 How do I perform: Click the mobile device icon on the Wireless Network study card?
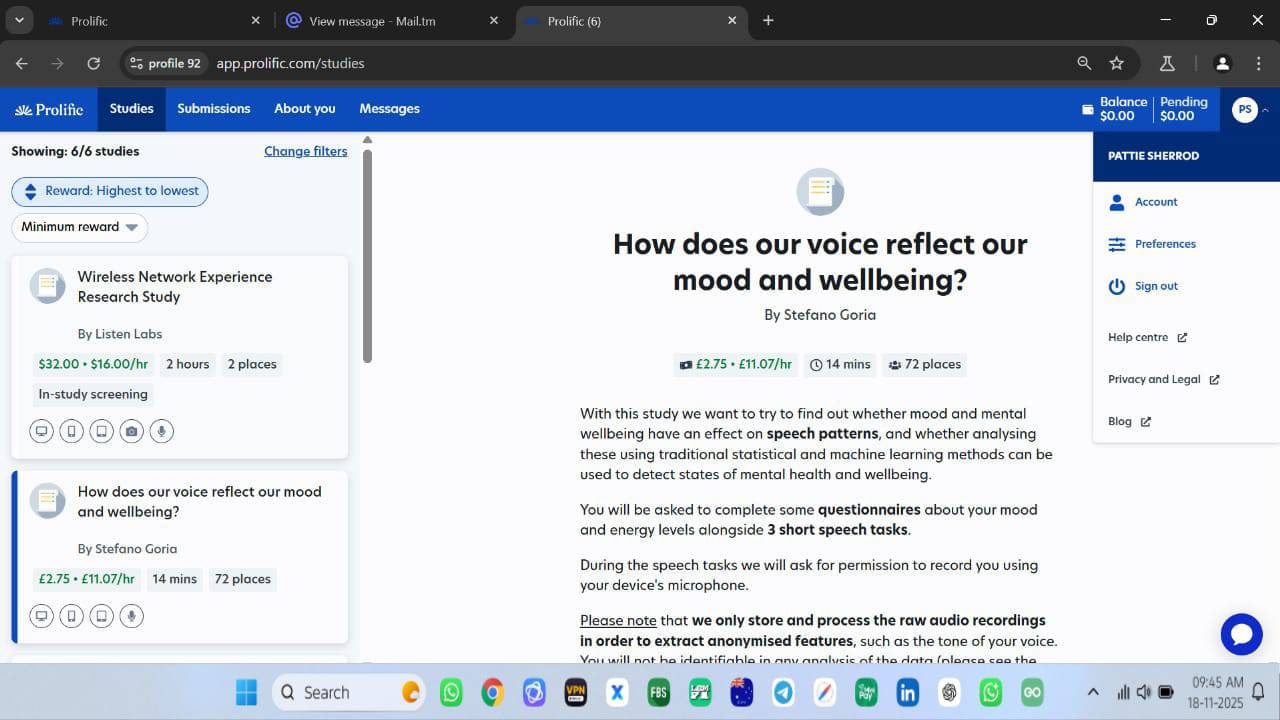(x=71, y=432)
